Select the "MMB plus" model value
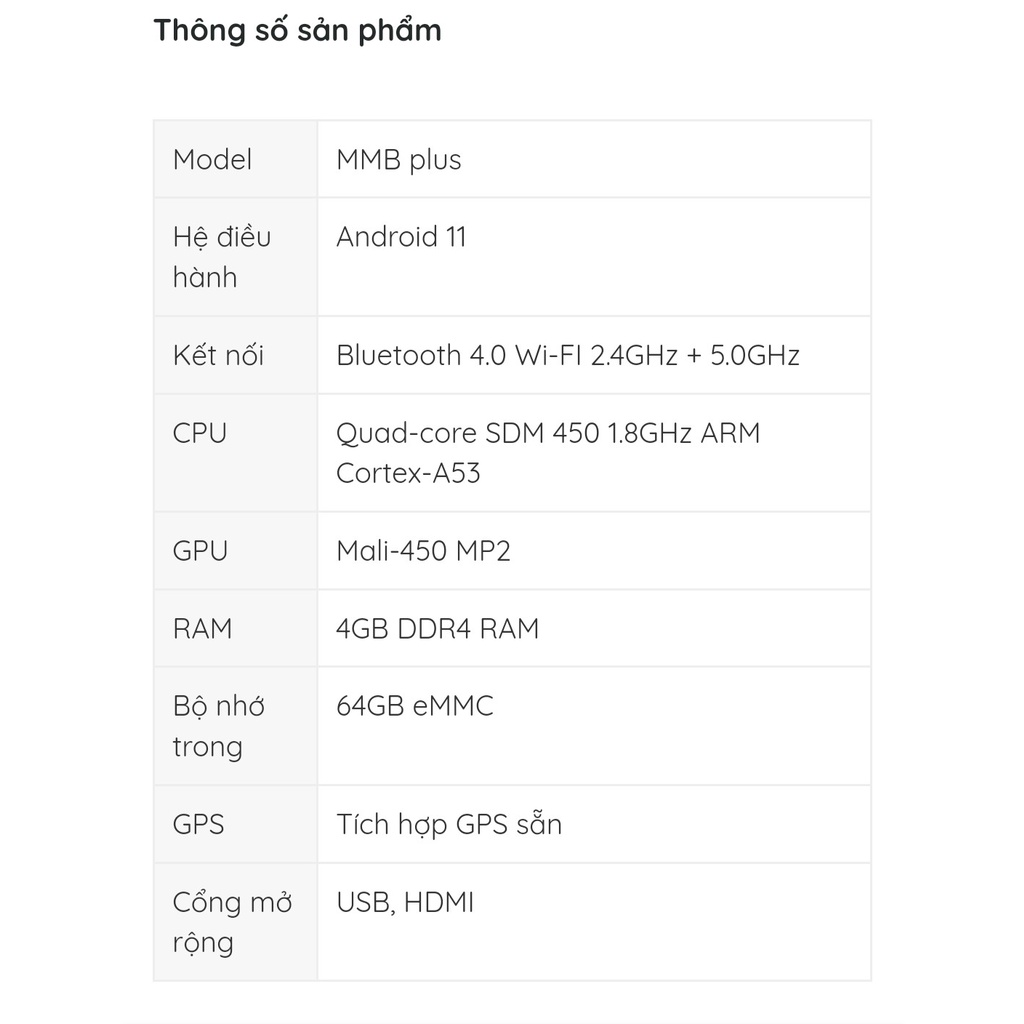This screenshot has width=1024, height=1024. tap(399, 160)
